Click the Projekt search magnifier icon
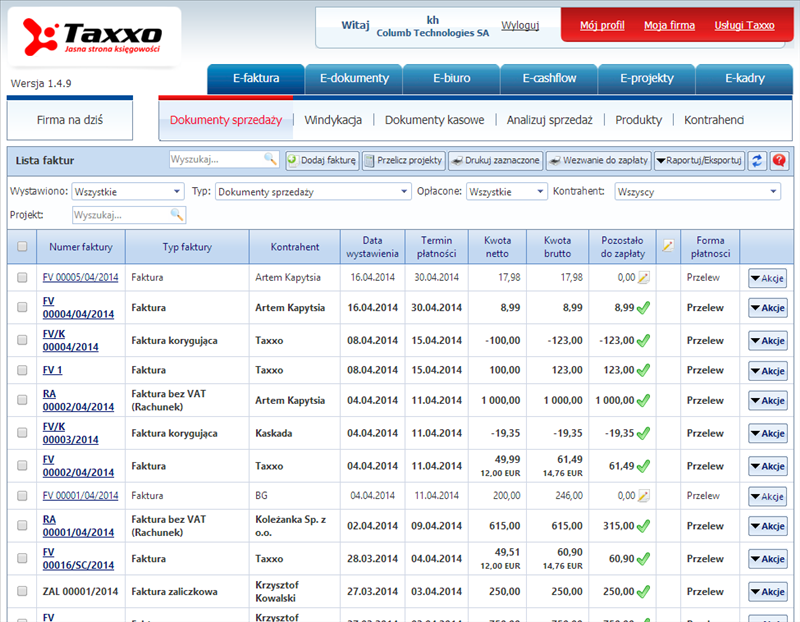The width and height of the screenshot is (800, 622). [177, 215]
